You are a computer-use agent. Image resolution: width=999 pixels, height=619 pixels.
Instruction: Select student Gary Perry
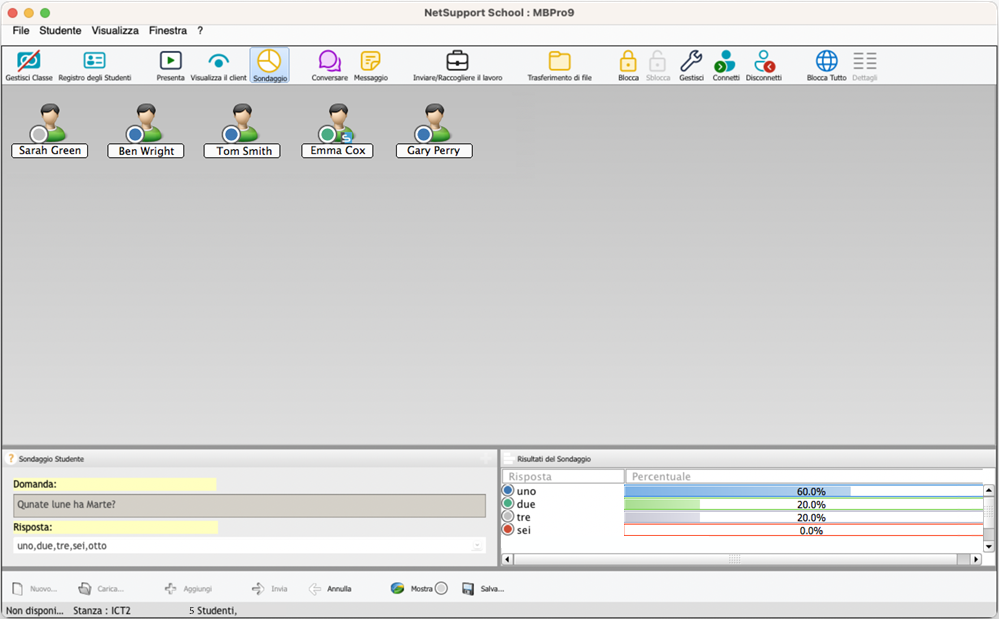[x=434, y=131]
